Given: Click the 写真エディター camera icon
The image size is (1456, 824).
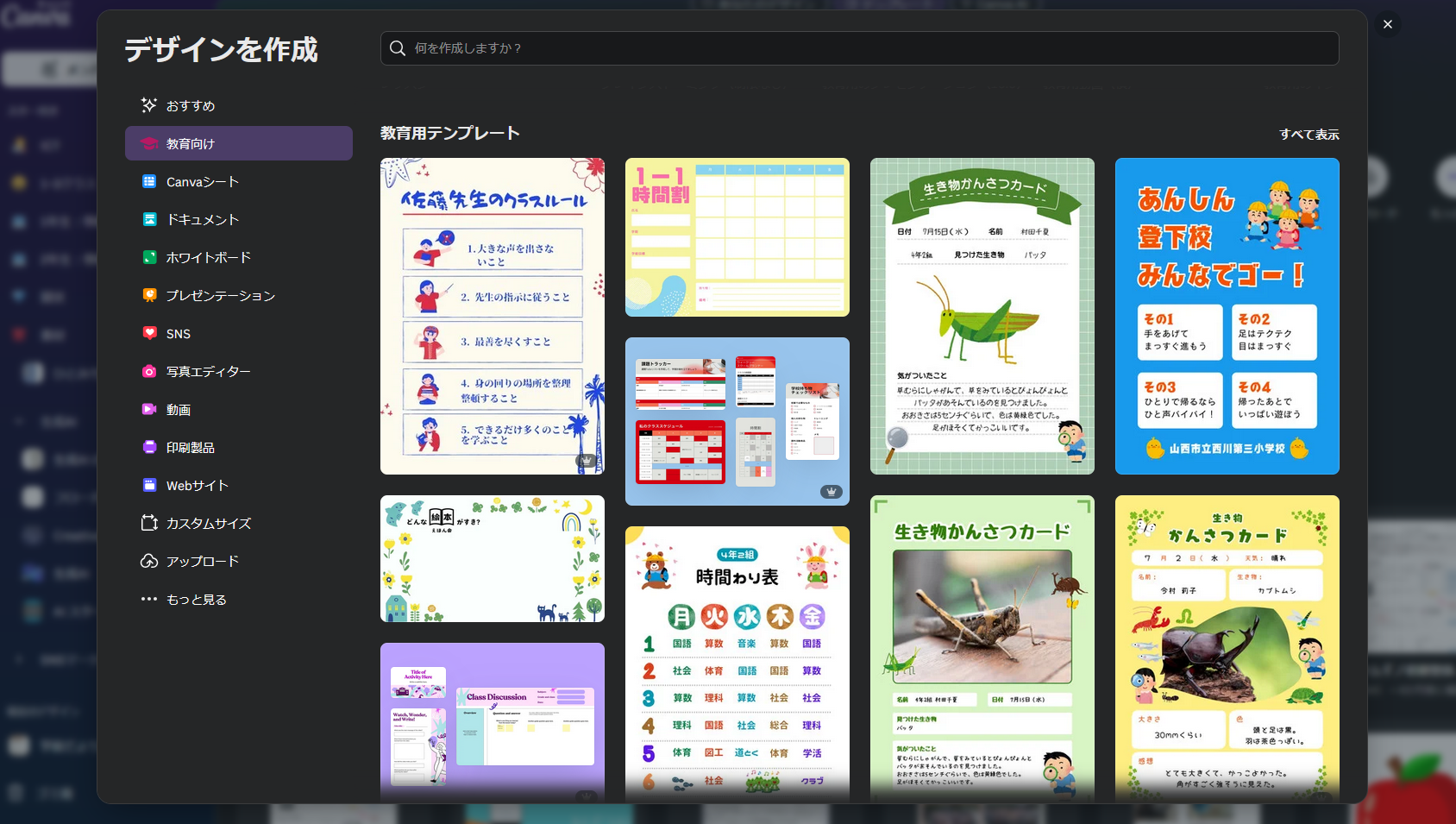Looking at the screenshot, I should pyautogui.click(x=149, y=371).
